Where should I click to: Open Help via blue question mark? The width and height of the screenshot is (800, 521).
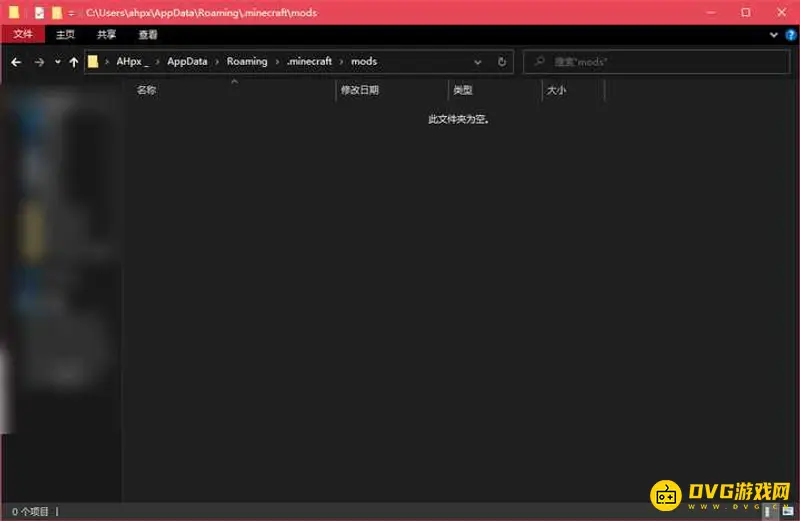[791, 34]
